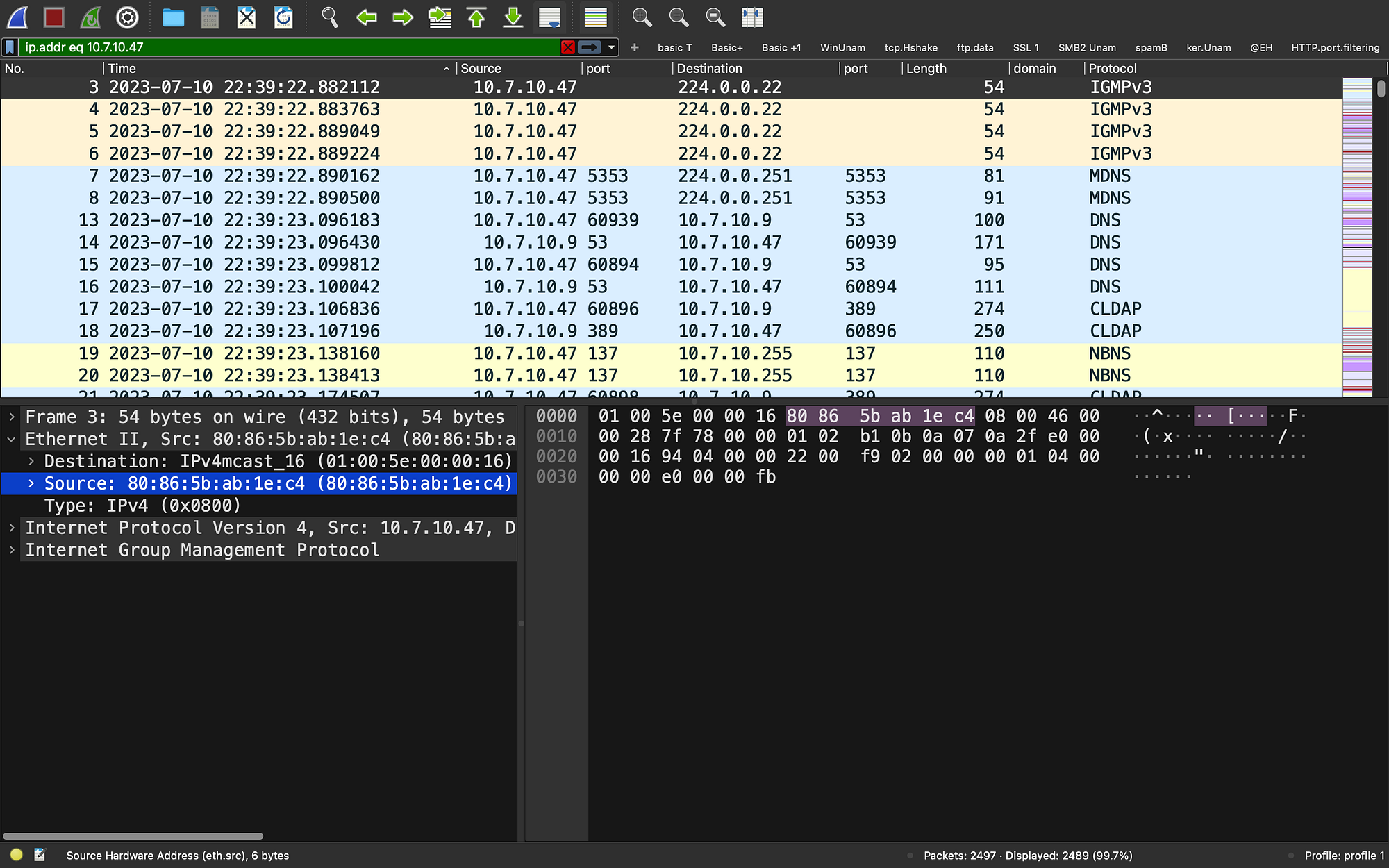
Task: Apply the 'SMB2 Unam' filter button
Action: 1087,47
